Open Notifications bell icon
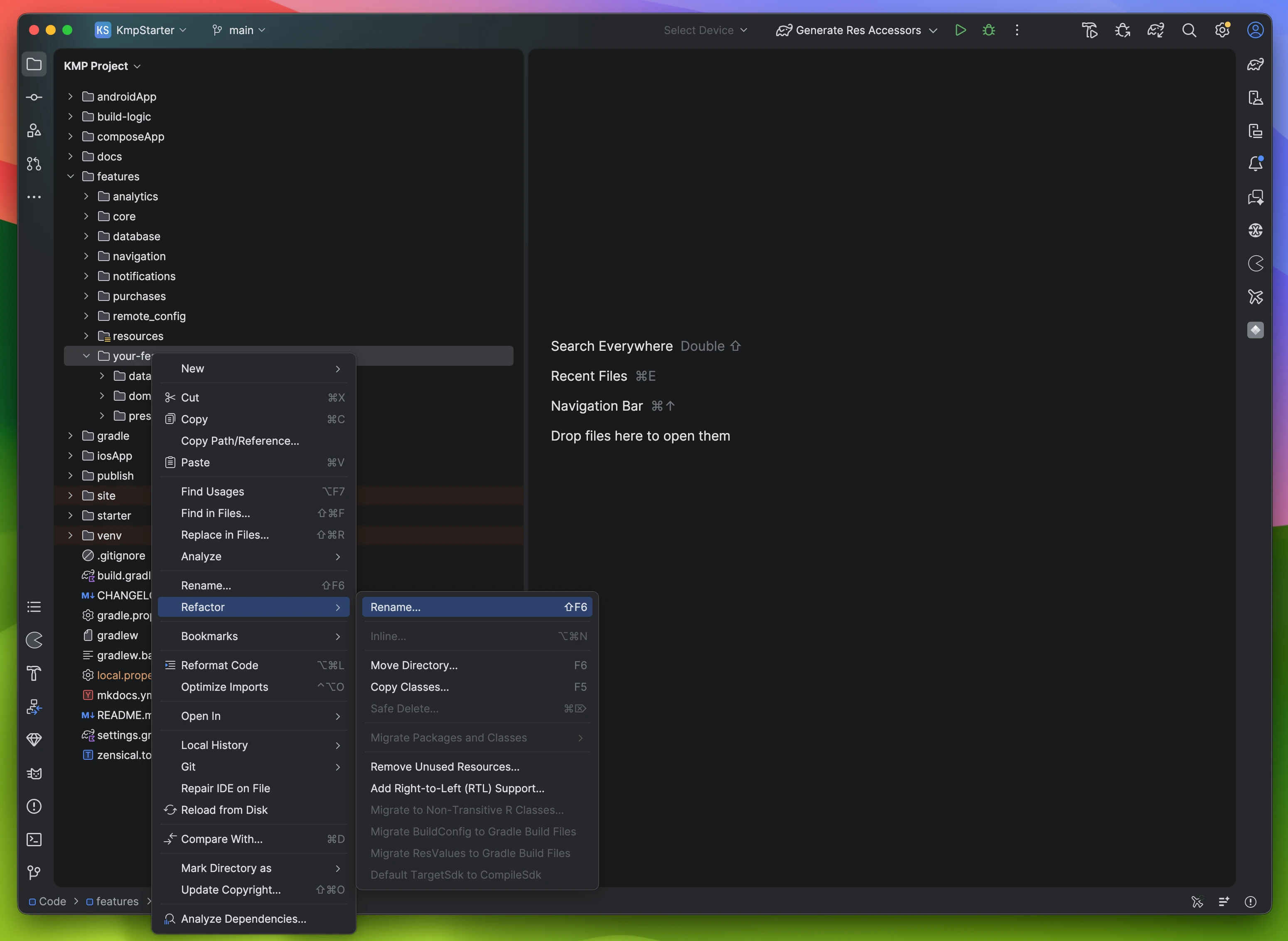1288x941 pixels. coord(1256,164)
